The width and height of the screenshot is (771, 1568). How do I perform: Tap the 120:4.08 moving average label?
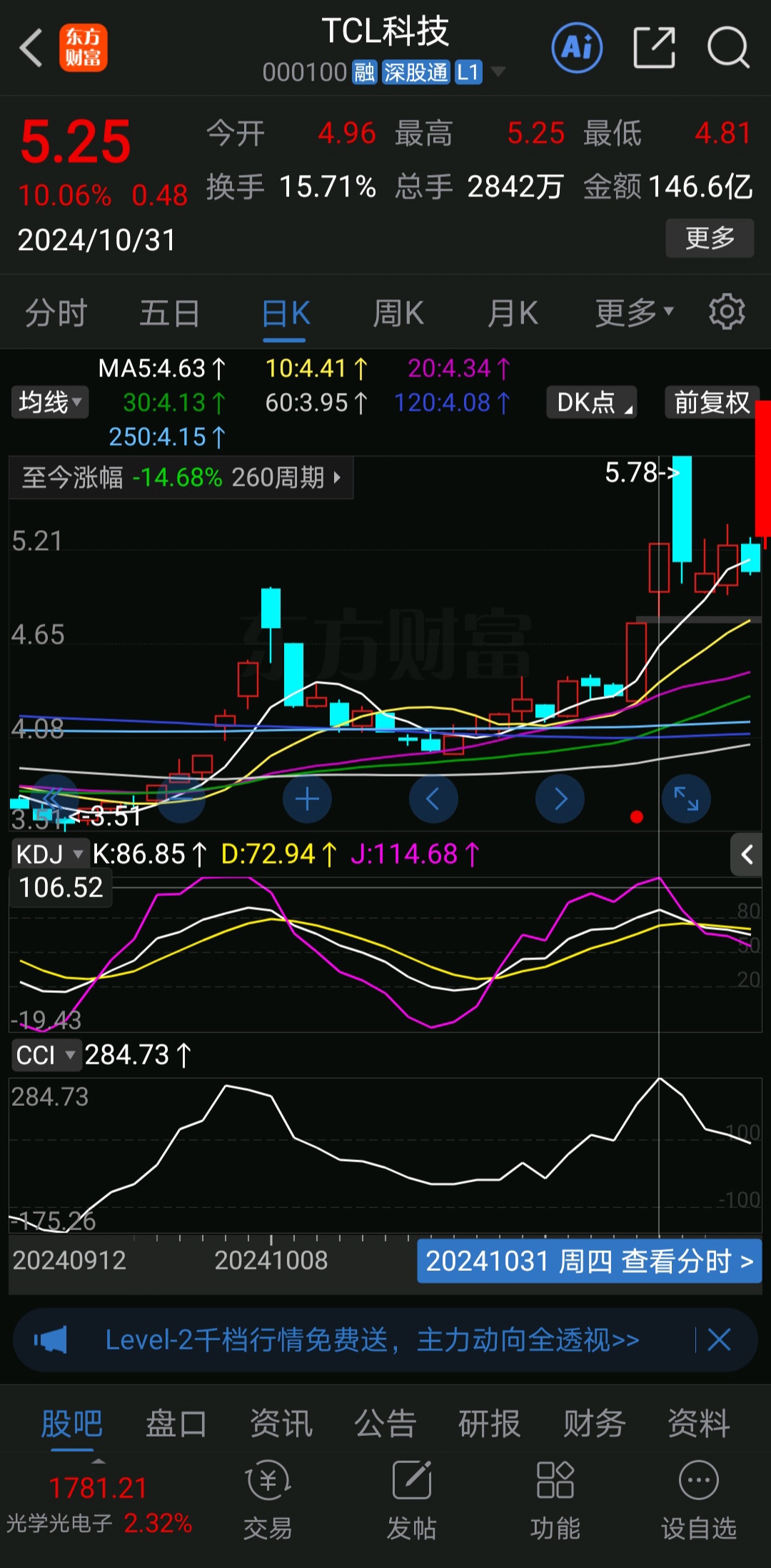click(452, 403)
